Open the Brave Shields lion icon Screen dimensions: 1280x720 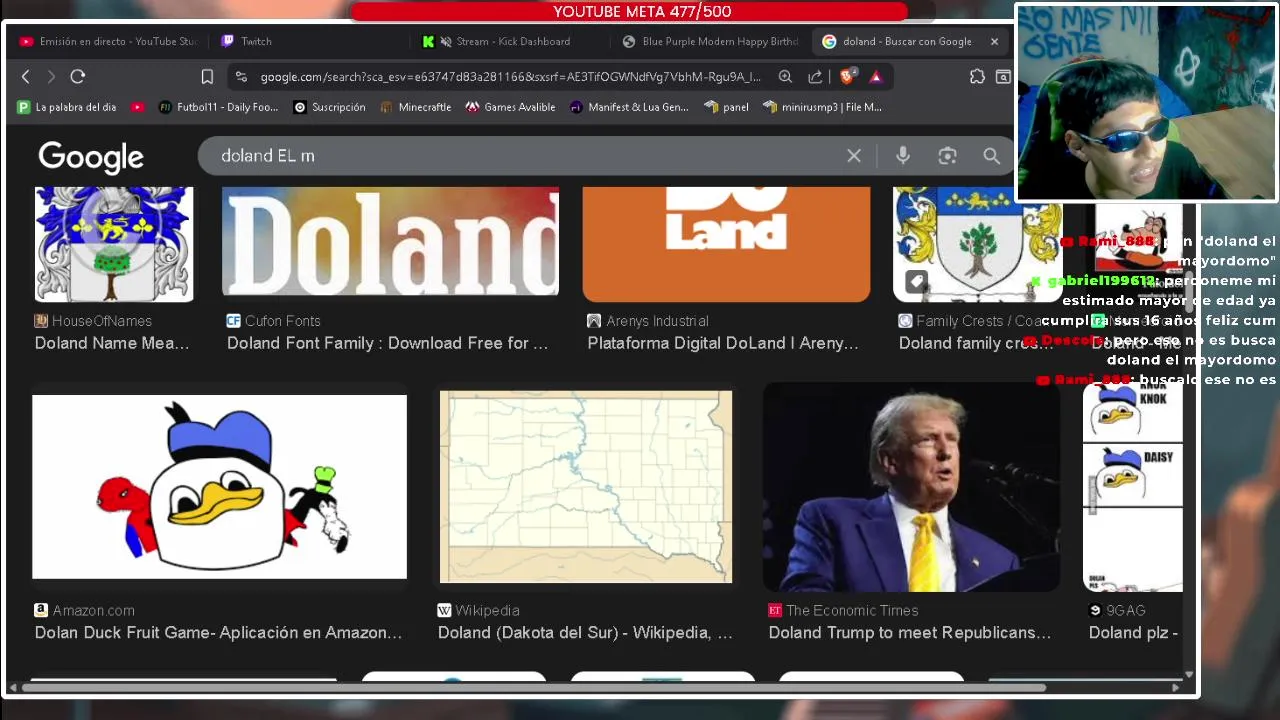point(847,76)
